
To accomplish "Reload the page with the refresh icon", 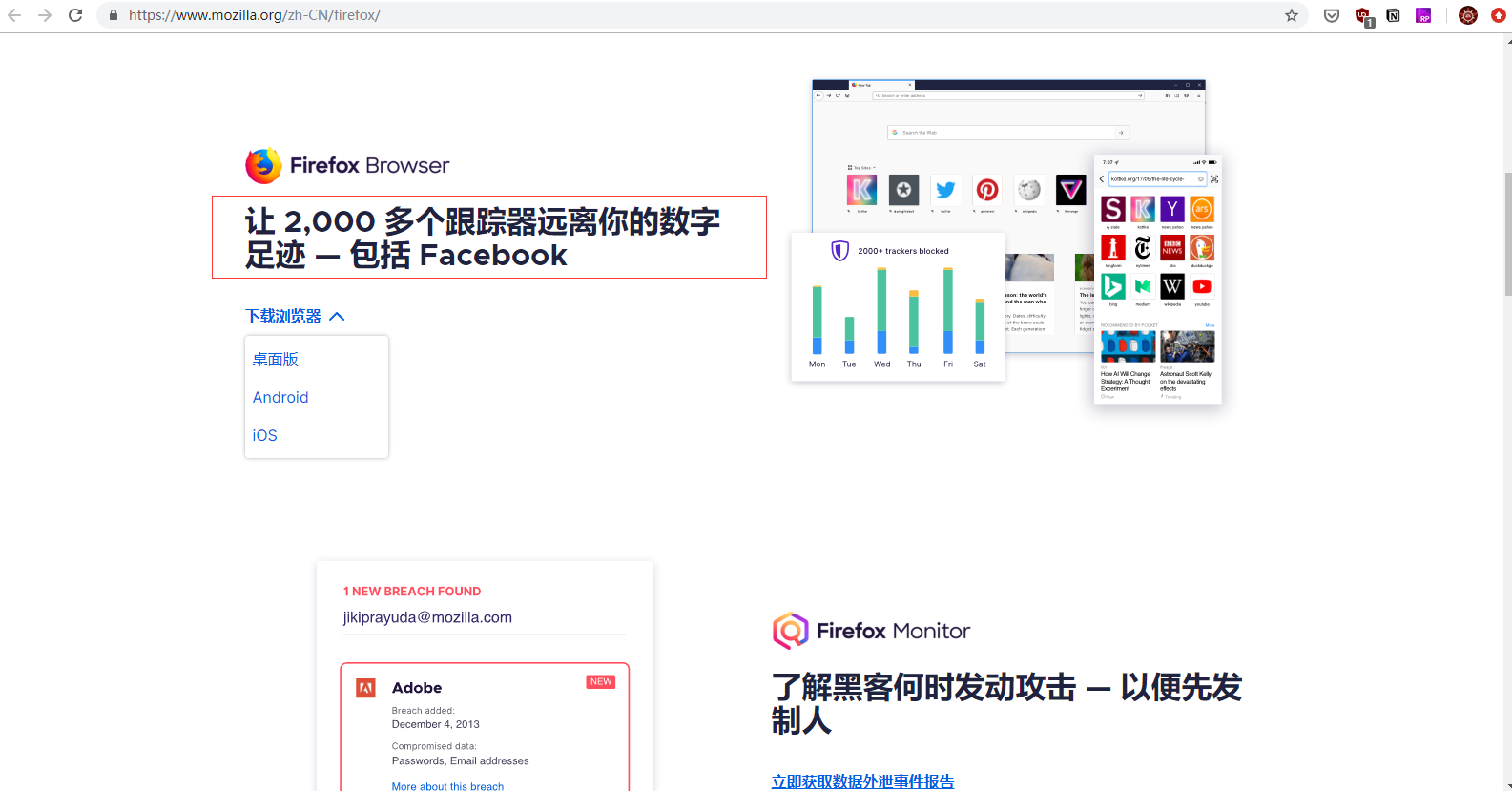I will (x=75, y=15).
